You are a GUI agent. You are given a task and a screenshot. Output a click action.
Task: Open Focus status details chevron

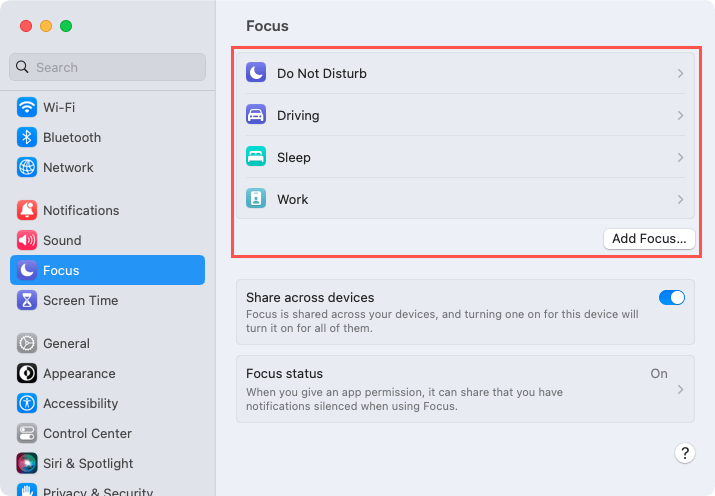pyautogui.click(x=680, y=389)
